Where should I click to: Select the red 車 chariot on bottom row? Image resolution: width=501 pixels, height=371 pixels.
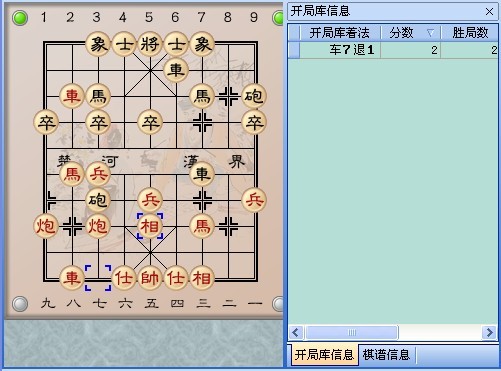(72, 278)
